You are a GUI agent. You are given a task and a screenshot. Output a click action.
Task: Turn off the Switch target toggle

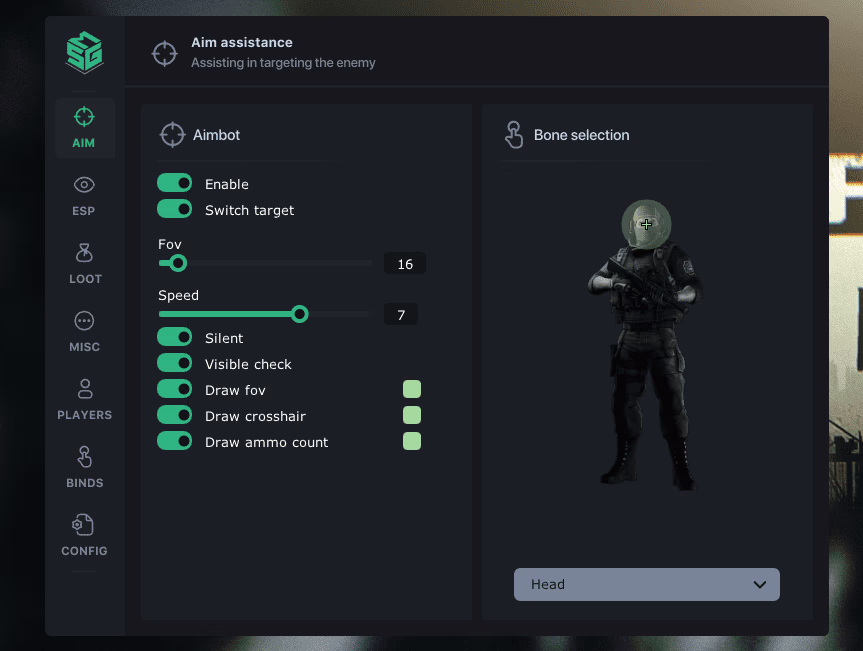click(x=174, y=209)
